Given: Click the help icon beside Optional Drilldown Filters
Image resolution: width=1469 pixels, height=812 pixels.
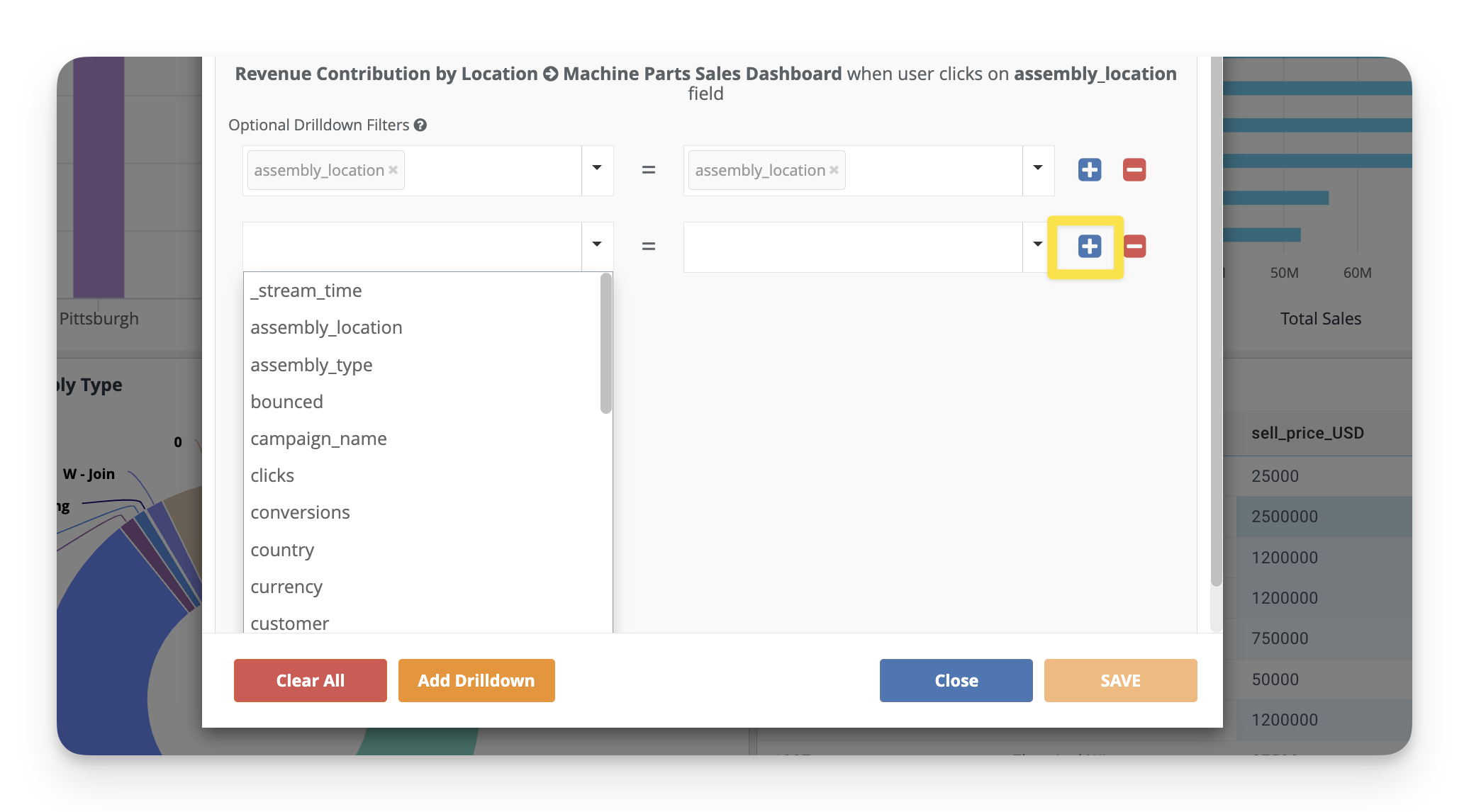Looking at the screenshot, I should point(420,125).
